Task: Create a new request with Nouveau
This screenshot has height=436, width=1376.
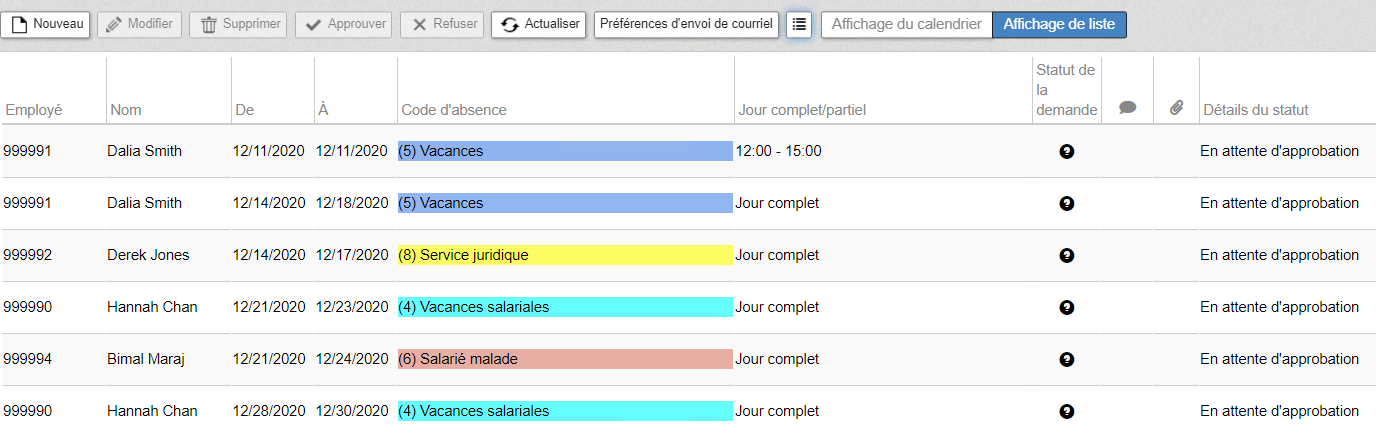Action: [x=46, y=24]
